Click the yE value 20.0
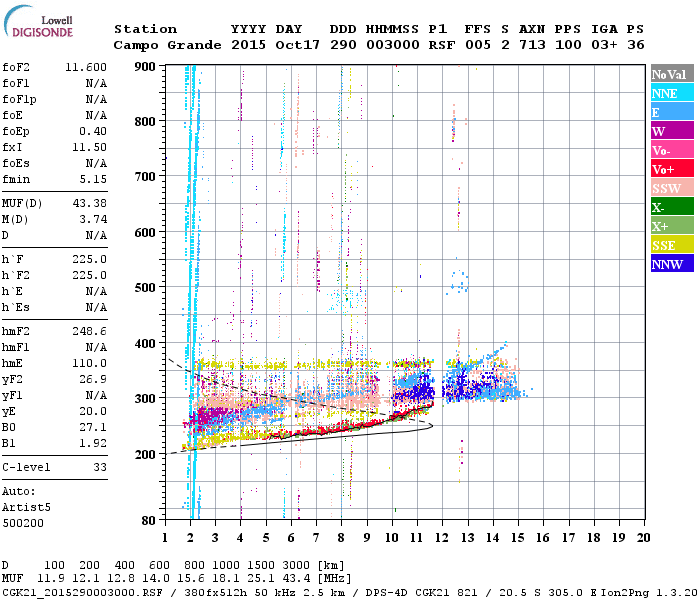 coord(93,412)
